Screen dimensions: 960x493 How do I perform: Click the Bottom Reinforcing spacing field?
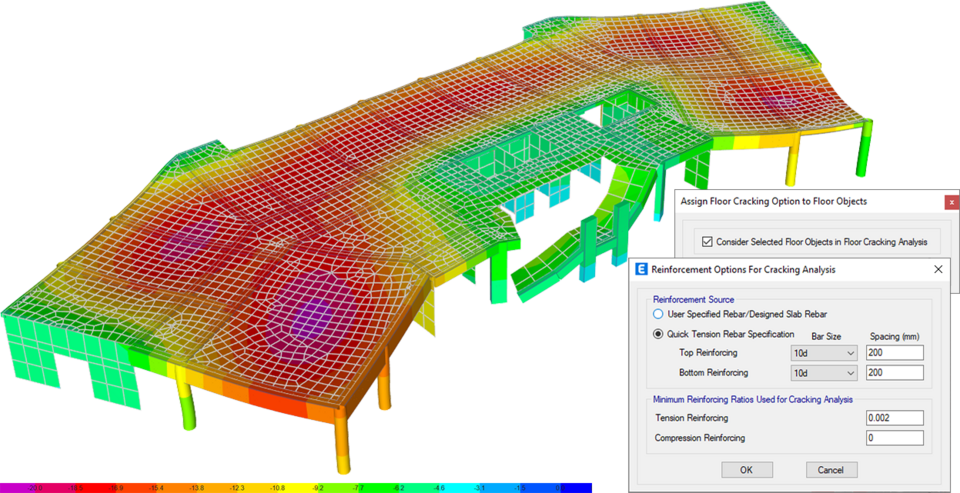(x=895, y=373)
